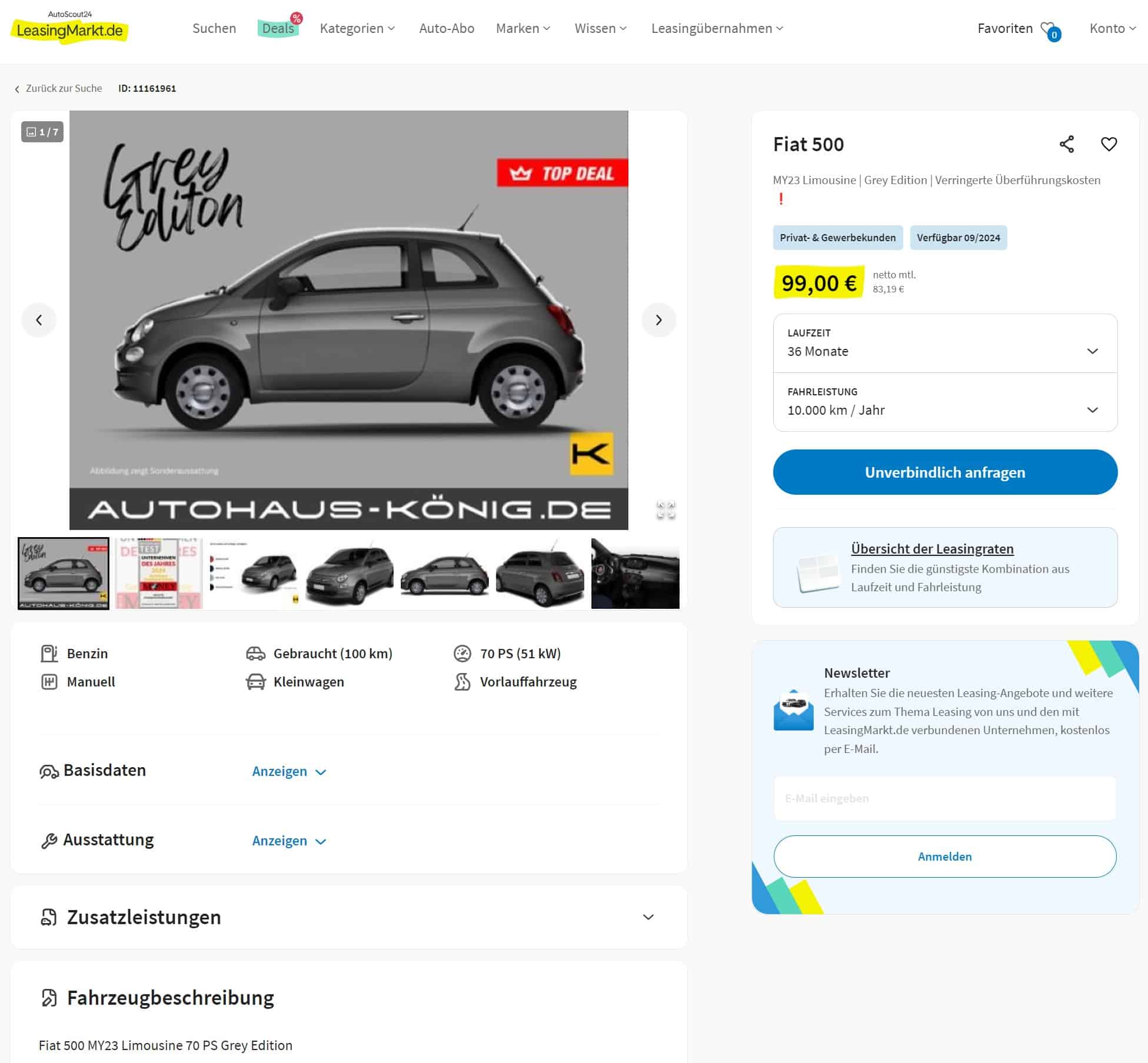
Task: Select the sixth thumbnail rear-view car
Action: [540, 573]
